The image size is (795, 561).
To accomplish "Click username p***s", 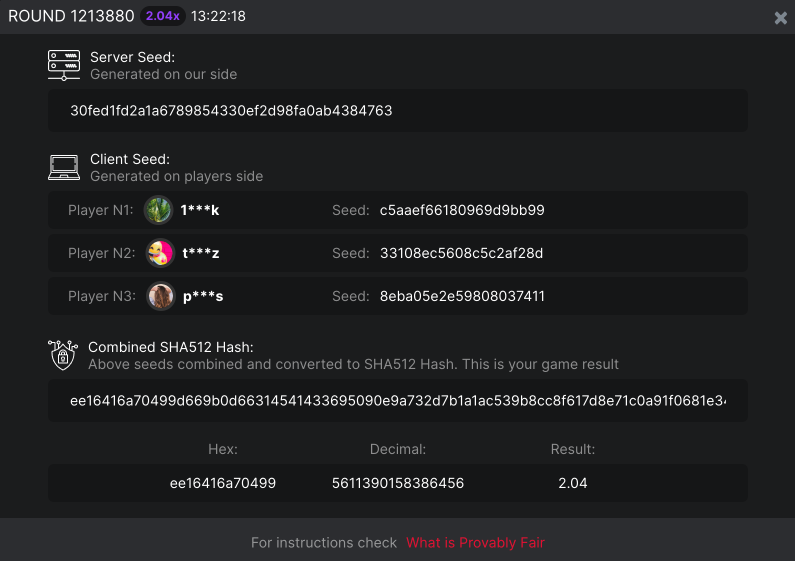I will point(203,296).
